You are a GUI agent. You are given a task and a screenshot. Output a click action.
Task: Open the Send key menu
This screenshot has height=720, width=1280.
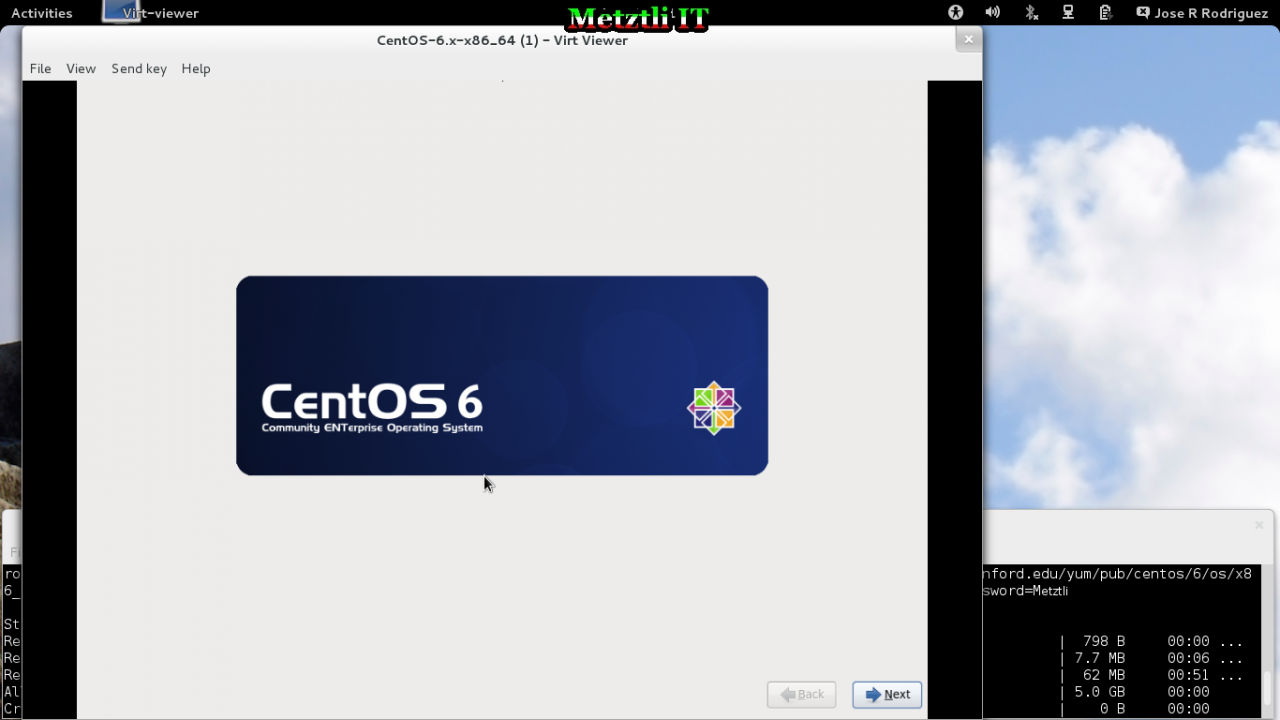click(x=139, y=69)
